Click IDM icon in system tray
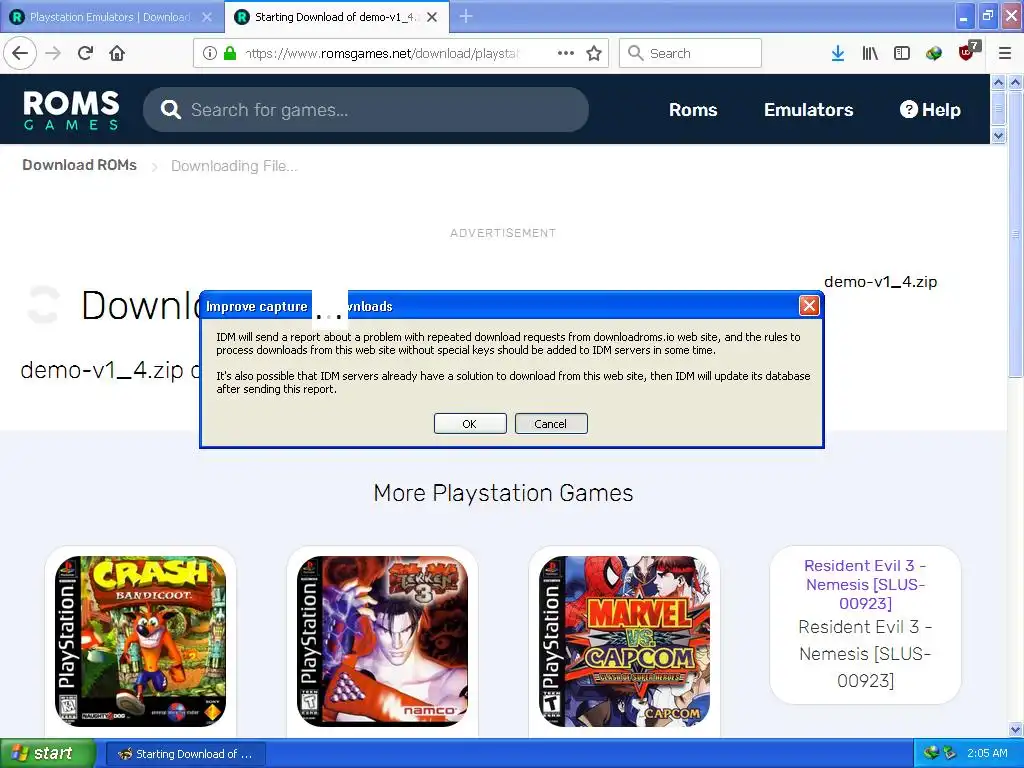This screenshot has height=768, width=1024. tap(931, 753)
